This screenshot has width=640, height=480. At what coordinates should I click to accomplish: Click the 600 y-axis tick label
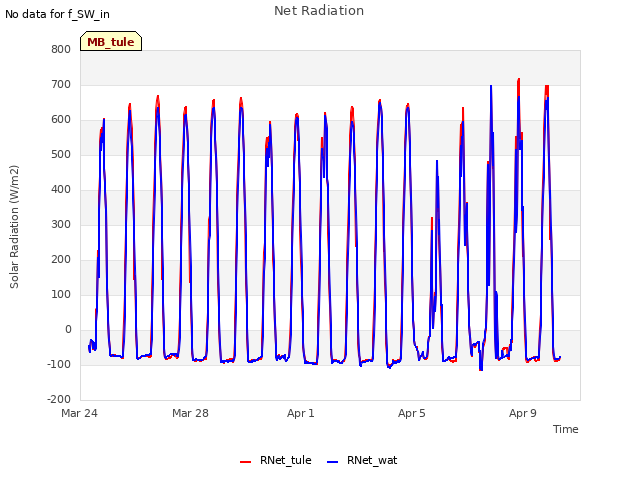[x=61, y=120]
